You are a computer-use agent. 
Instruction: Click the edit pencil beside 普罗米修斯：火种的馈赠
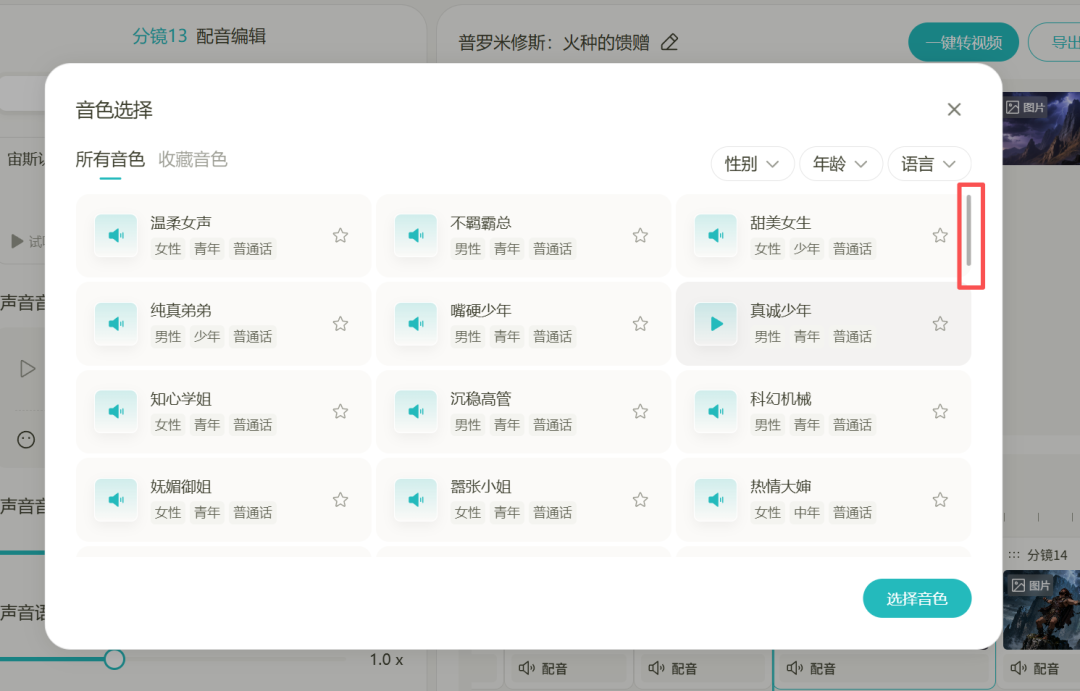coord(669,42)
